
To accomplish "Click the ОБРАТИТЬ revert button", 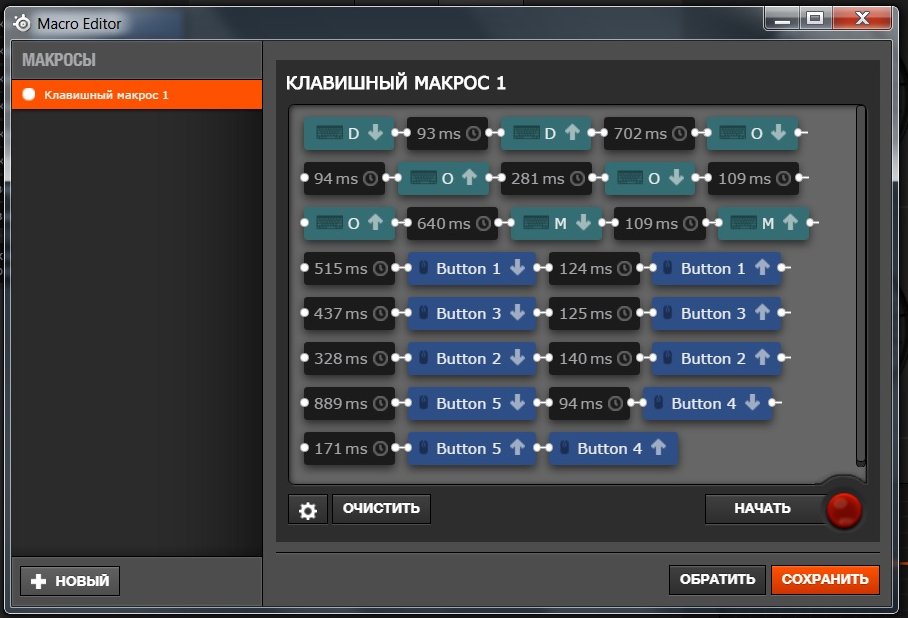I will click(717, 580).
